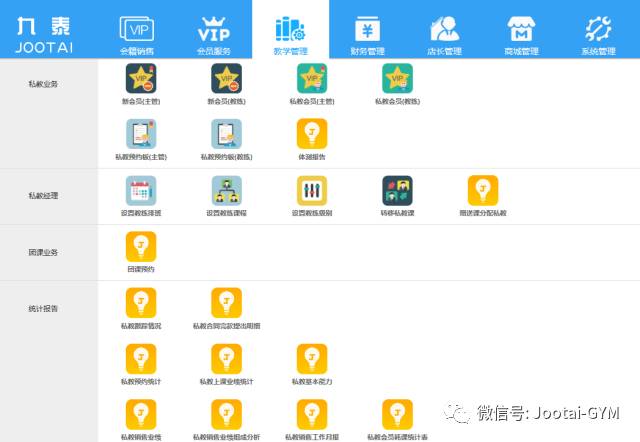Select the 统计报告 sidebar section
Viewport: 640px width, 442px height.
tap(43, 309)
